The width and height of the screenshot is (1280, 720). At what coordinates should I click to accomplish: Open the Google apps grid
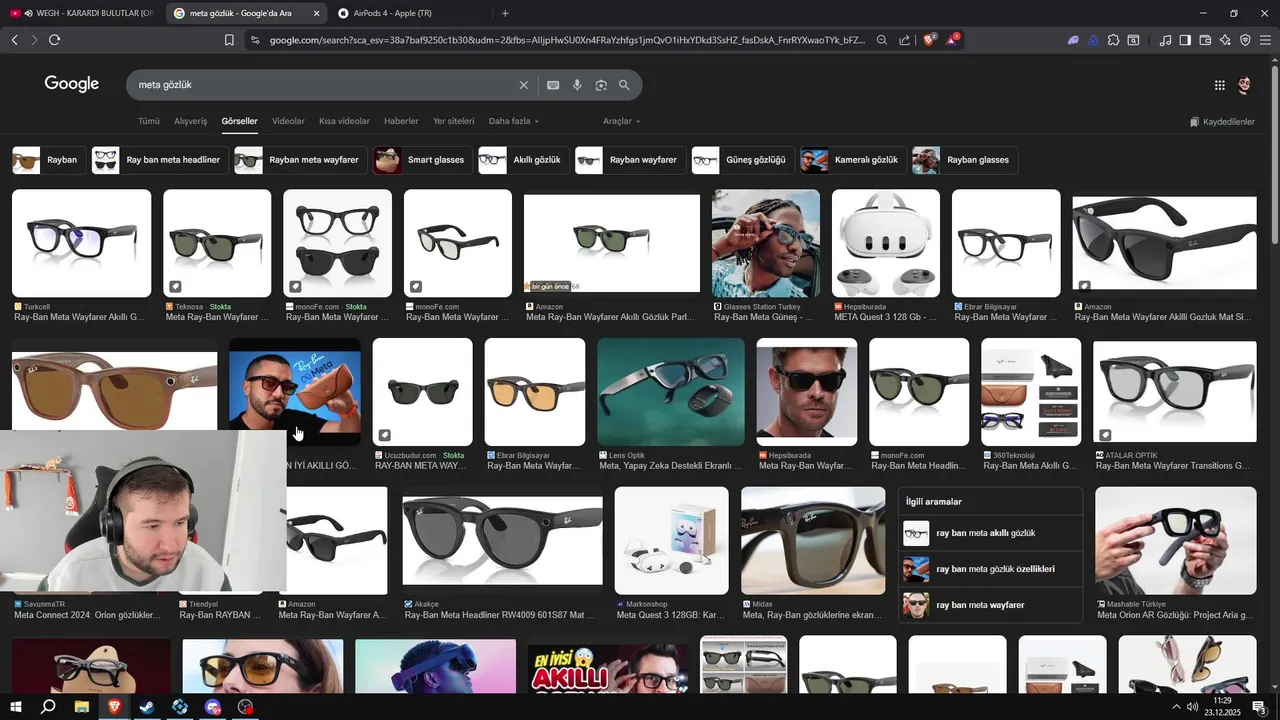click(x=1219, y=85)
